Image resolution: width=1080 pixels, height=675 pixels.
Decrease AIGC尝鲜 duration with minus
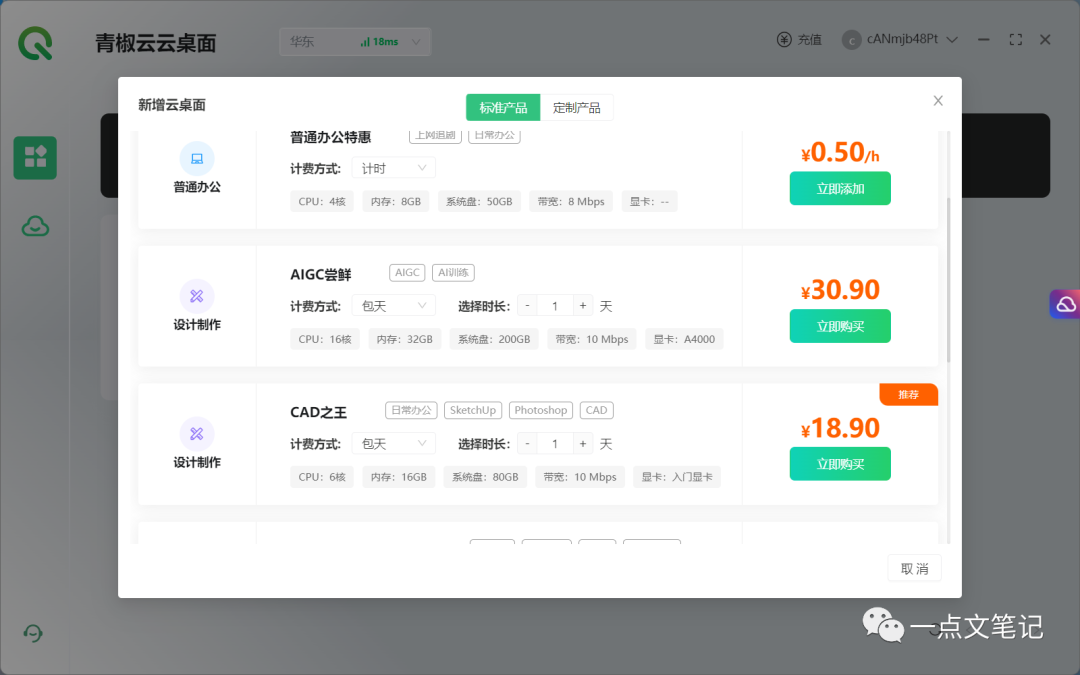527,306
